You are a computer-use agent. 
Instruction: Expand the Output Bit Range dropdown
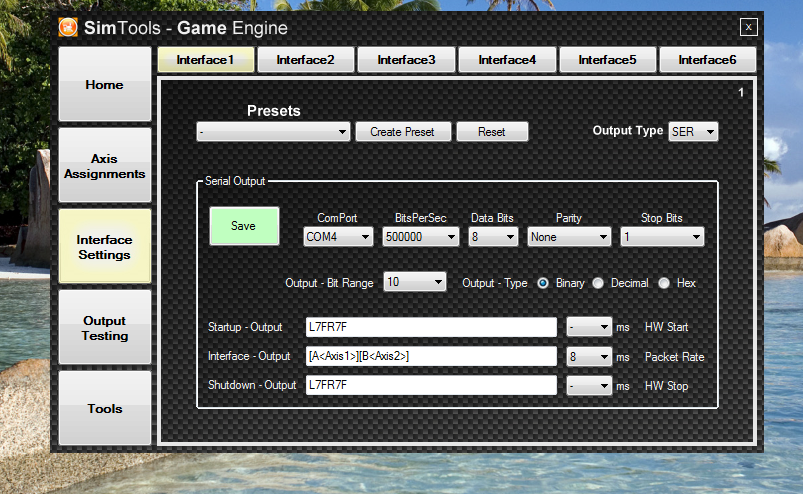pos(415,282)
